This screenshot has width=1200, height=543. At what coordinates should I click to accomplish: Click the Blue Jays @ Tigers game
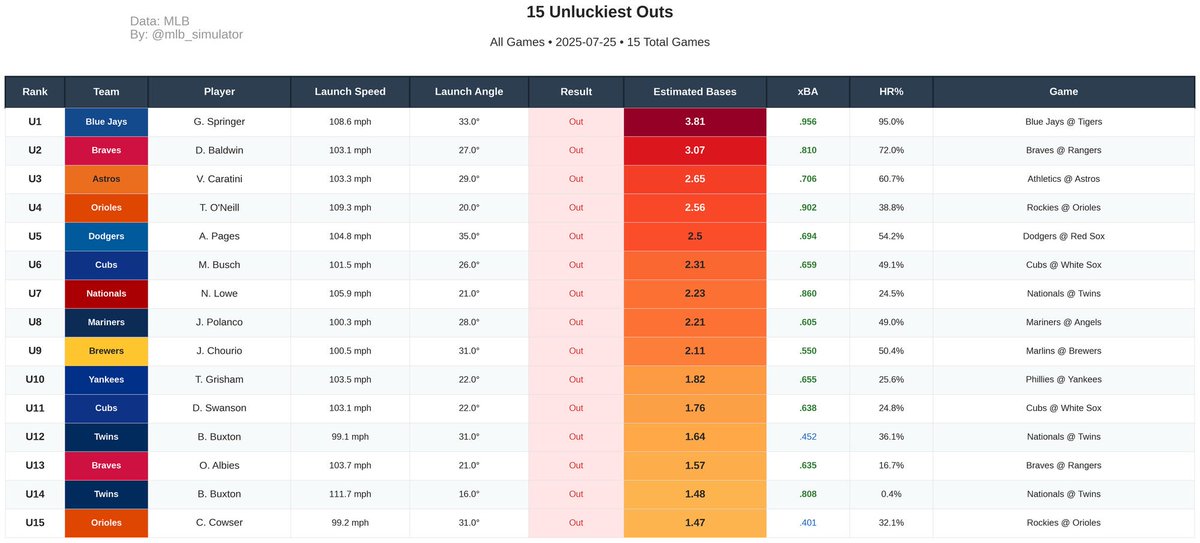pyautogui.click(x=1064, y=121)
